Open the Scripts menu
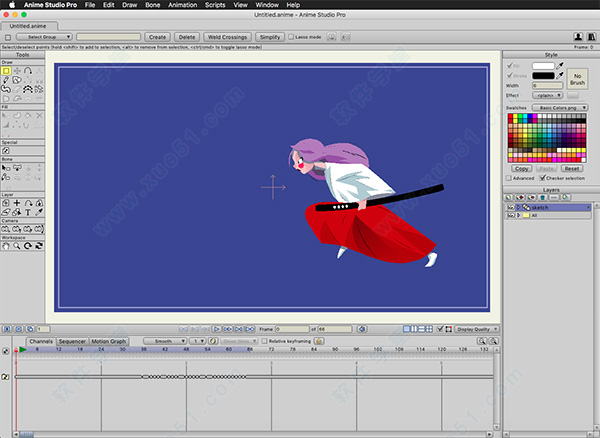600x438 pixels. pyautogui.click(x=215, y=5)
